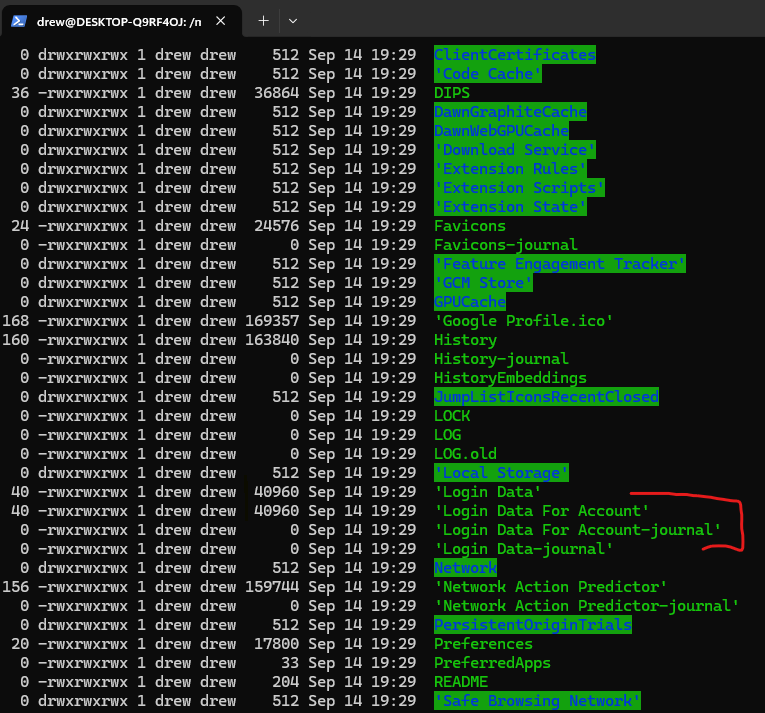Click the LOG file name
Screen dimensions: 765x713
(447, 435)
